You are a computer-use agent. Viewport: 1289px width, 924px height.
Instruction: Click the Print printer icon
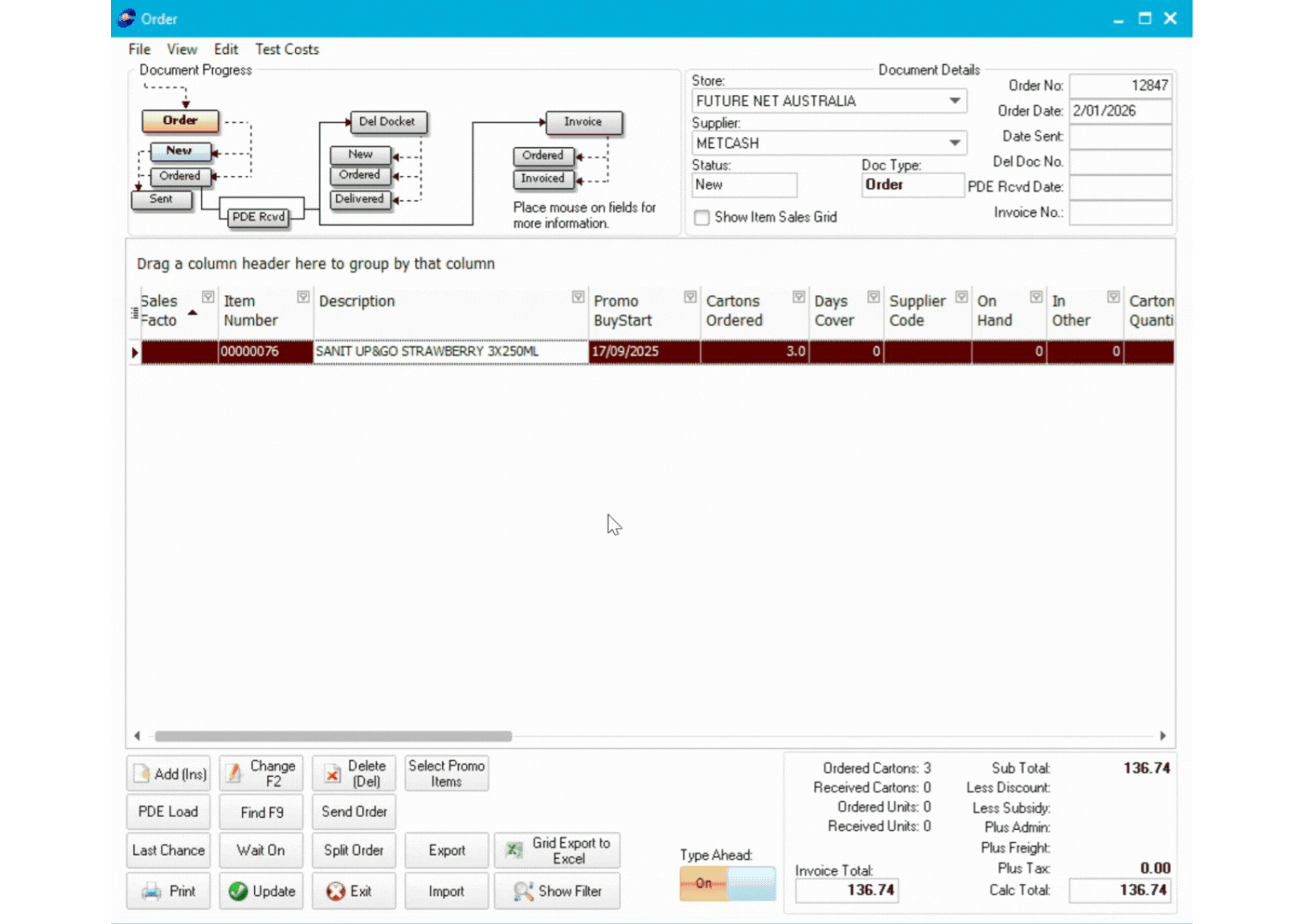click(151, 891)
